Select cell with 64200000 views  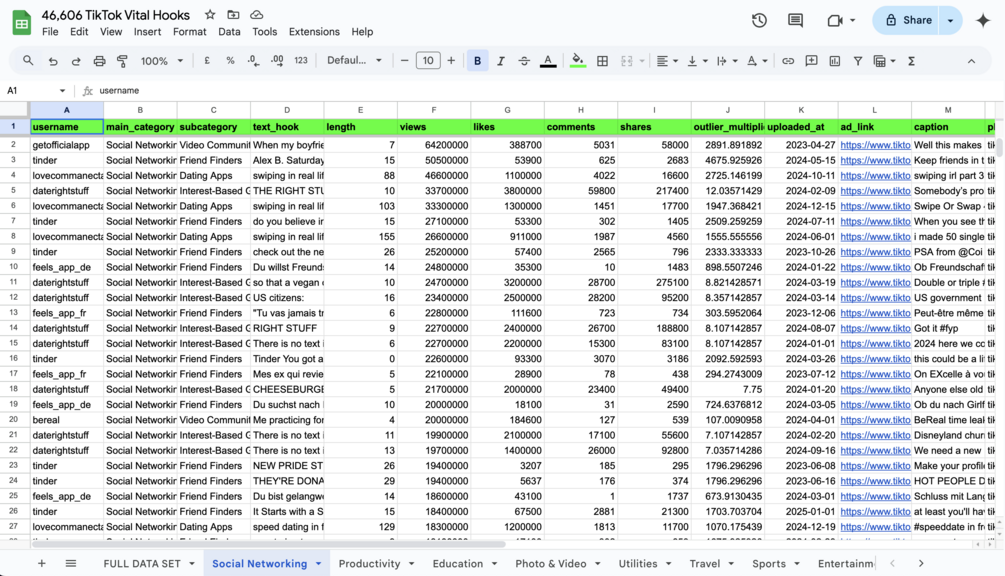pyautogui.click(x=434, y=145)
